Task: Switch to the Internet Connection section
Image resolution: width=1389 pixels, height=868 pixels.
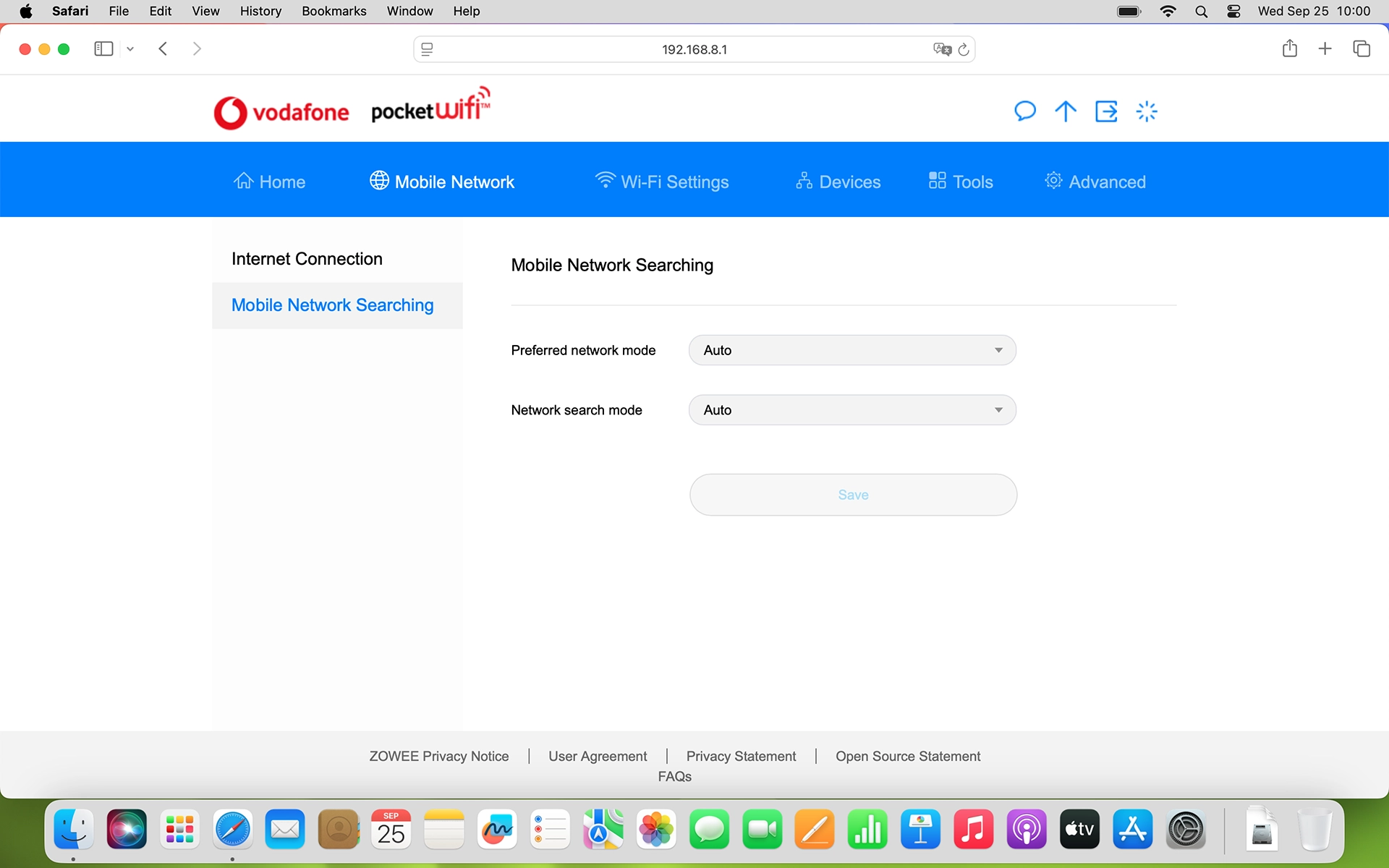Action: [x=306, y=258]
